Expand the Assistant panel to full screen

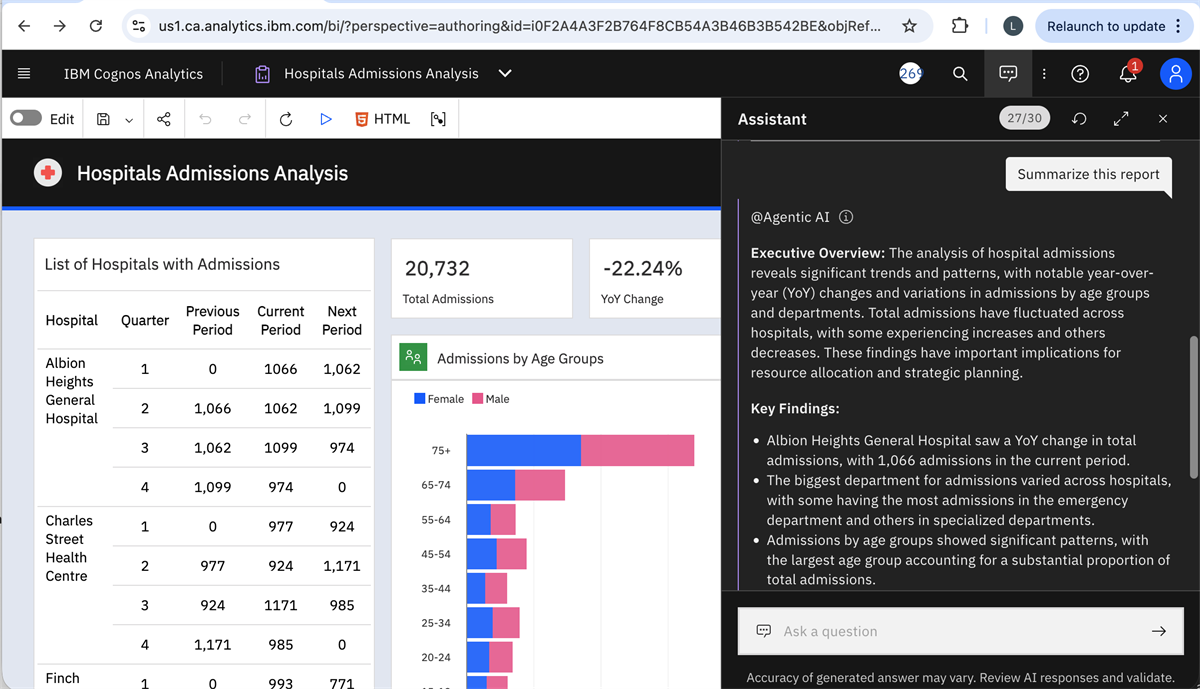pos(1121,118)
